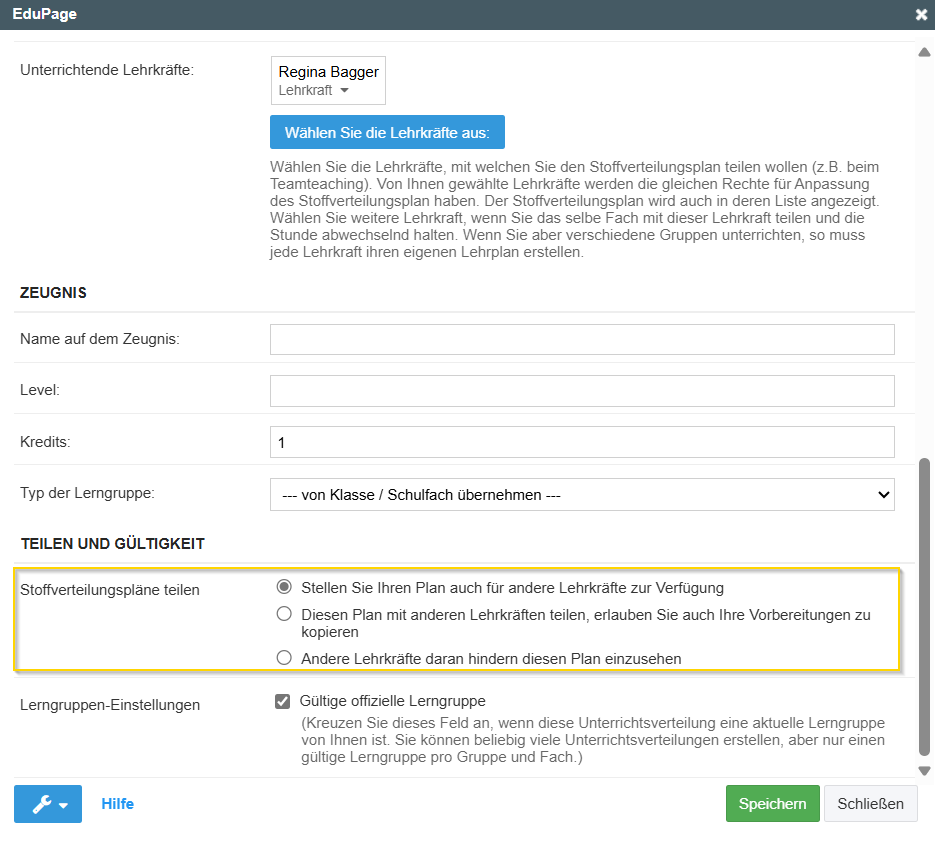Screen dimensions: 935x841
Task: Close the EduPage dialog with X
Action: point(920,14)
